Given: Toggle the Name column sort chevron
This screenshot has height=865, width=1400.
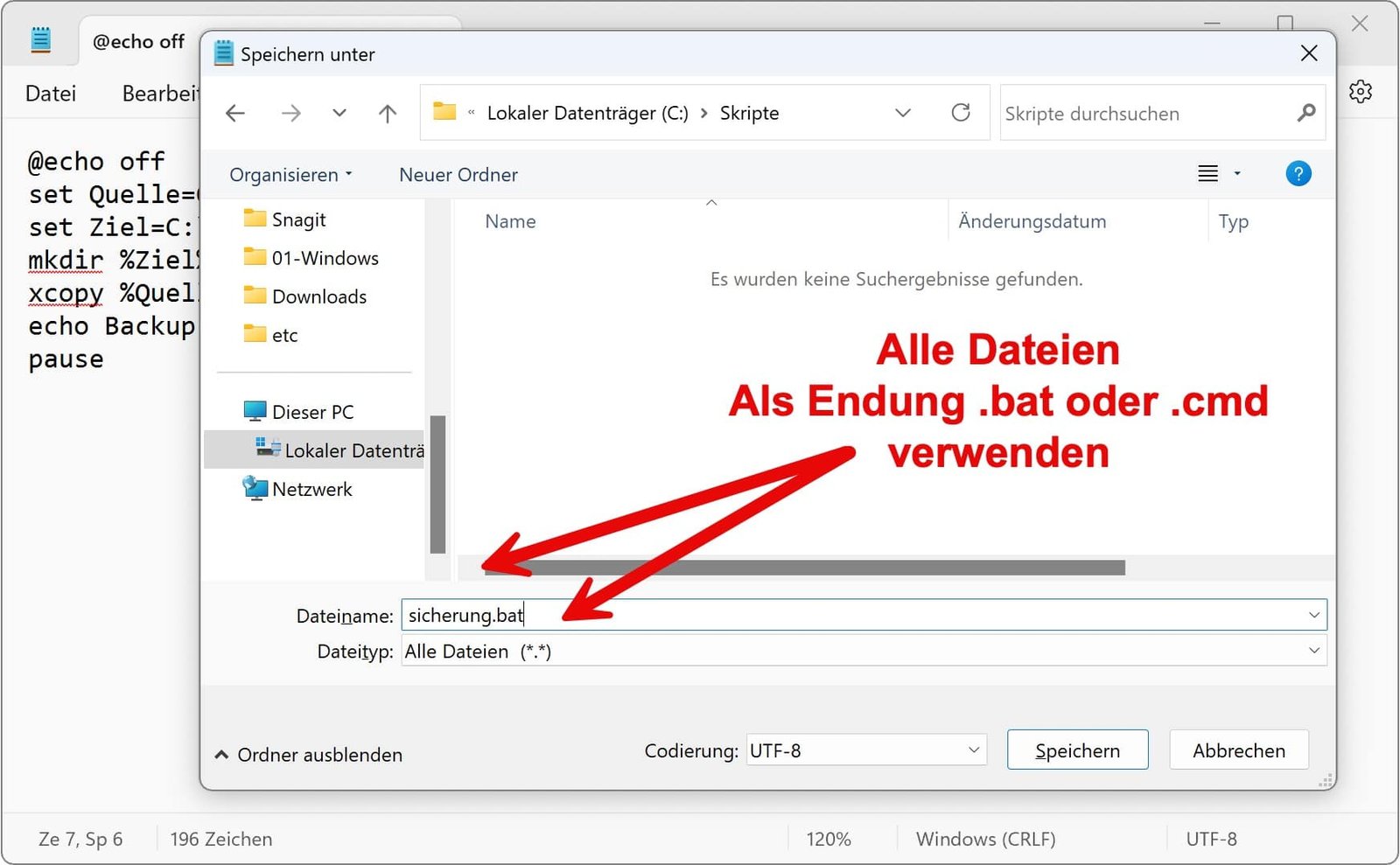Looking at the screenshot, I should 710,202.
